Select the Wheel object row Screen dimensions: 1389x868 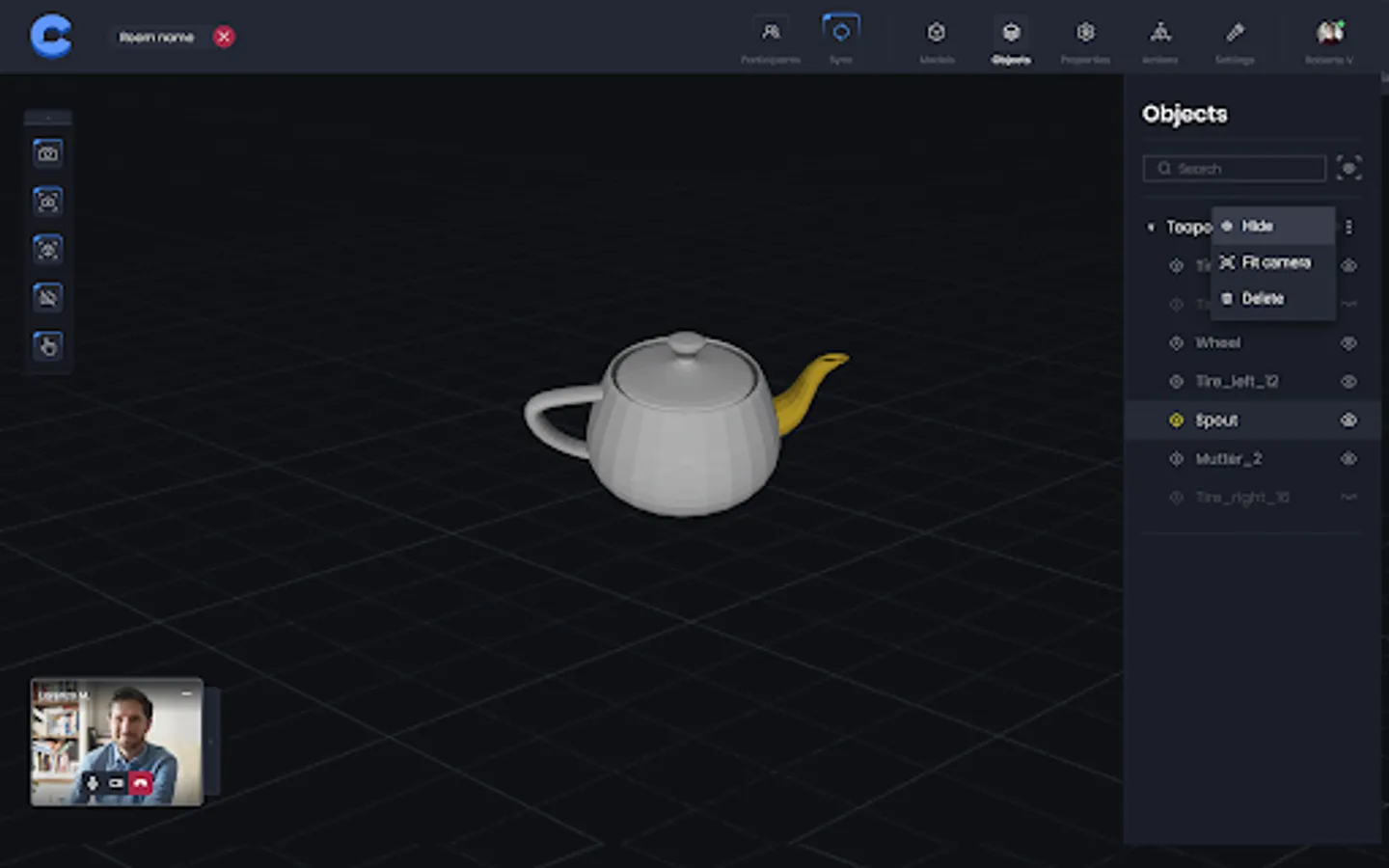(x=1252, y=342)
